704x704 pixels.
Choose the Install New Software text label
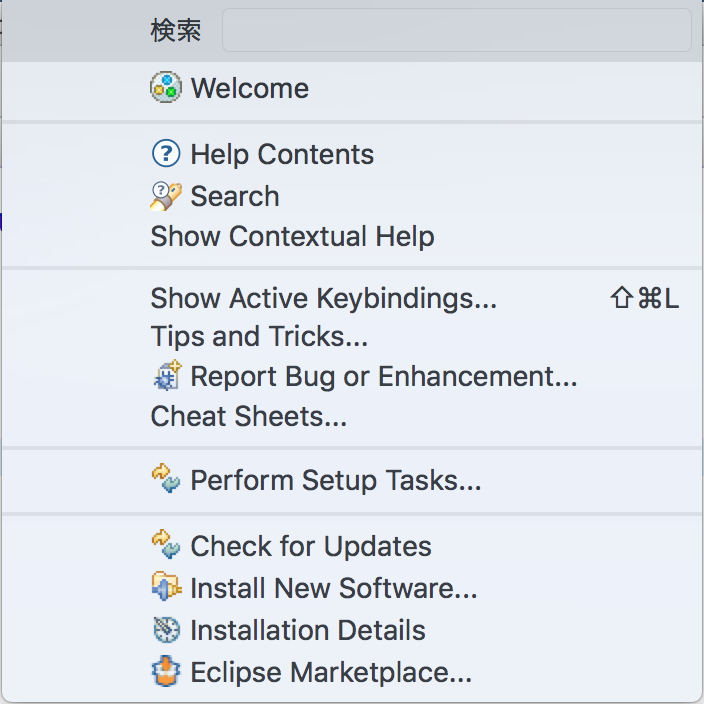(x=334, y=588)
